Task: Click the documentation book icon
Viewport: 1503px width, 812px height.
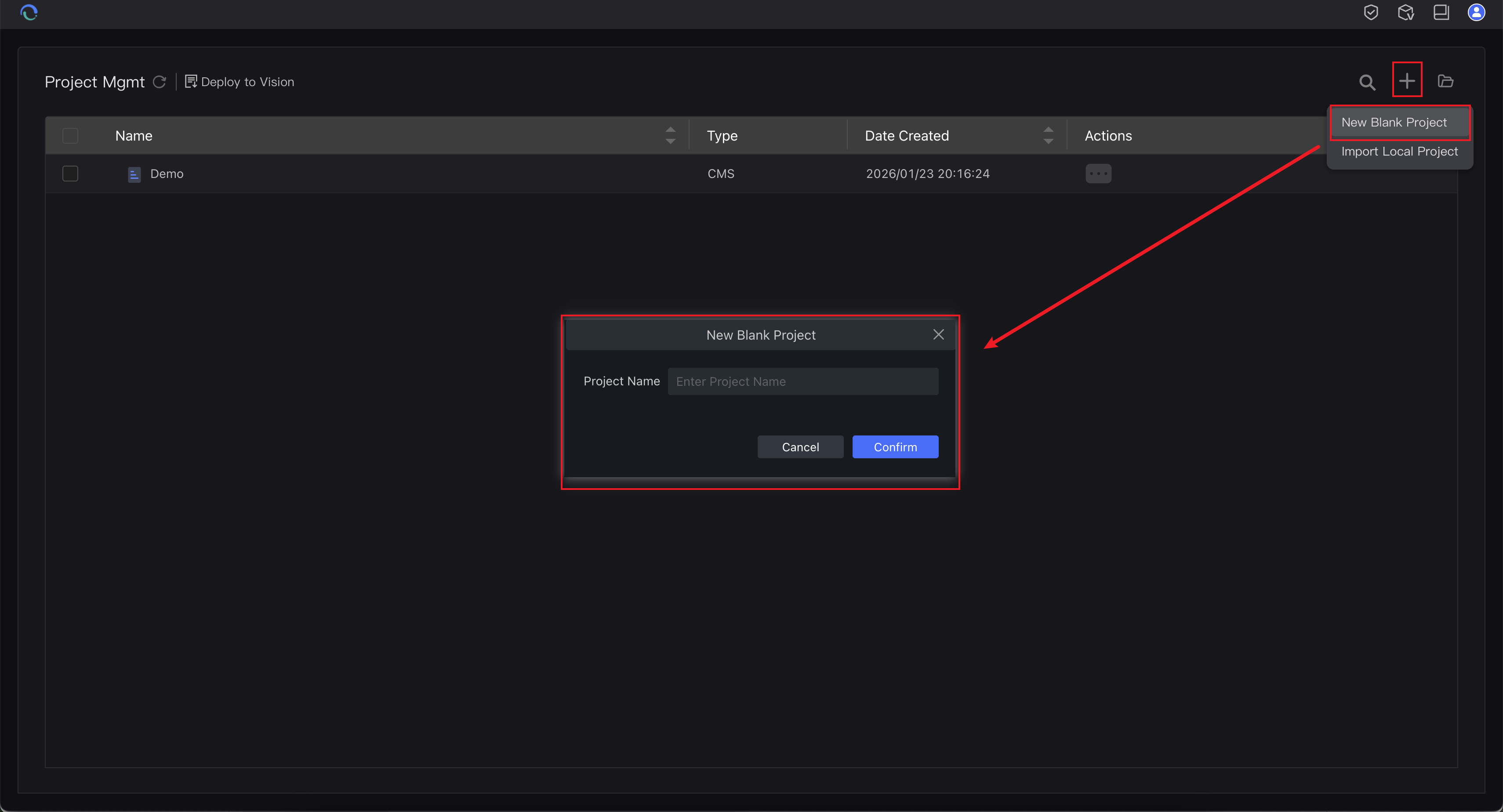Action: 1441,12
